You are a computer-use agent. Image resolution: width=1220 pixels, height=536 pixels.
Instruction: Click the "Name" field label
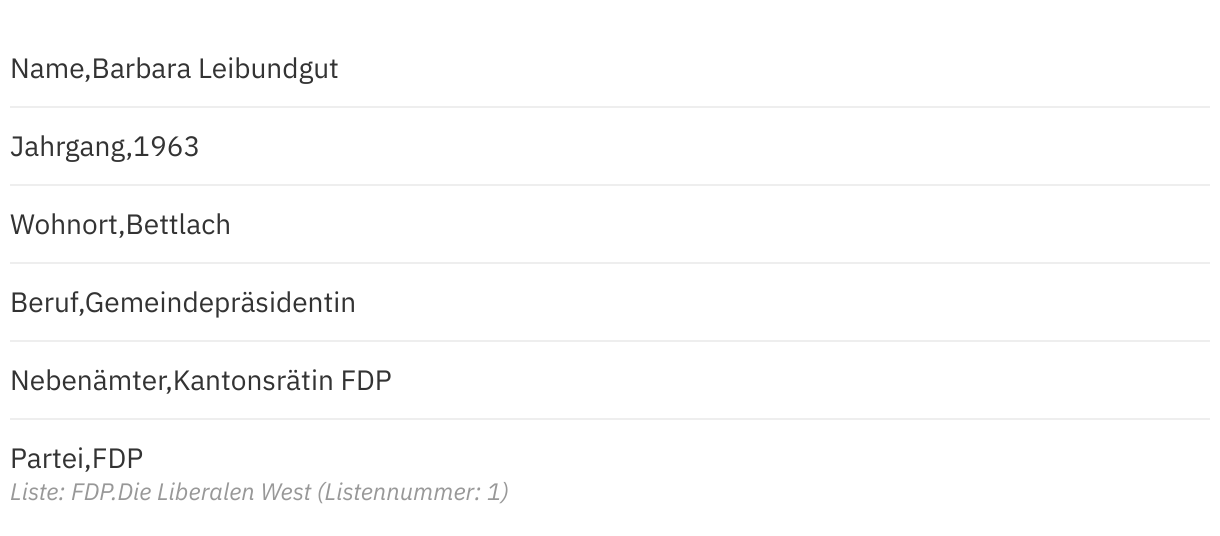point(48,69)
